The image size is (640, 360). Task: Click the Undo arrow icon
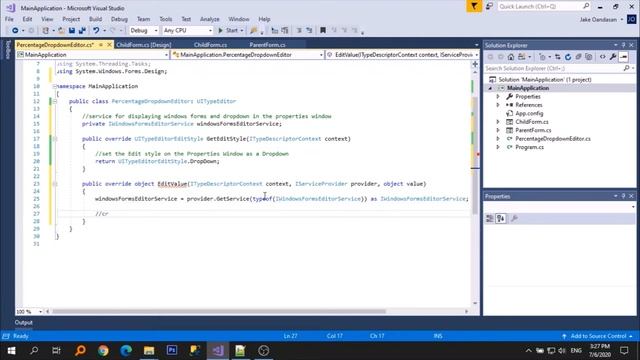tap(96, 30)
